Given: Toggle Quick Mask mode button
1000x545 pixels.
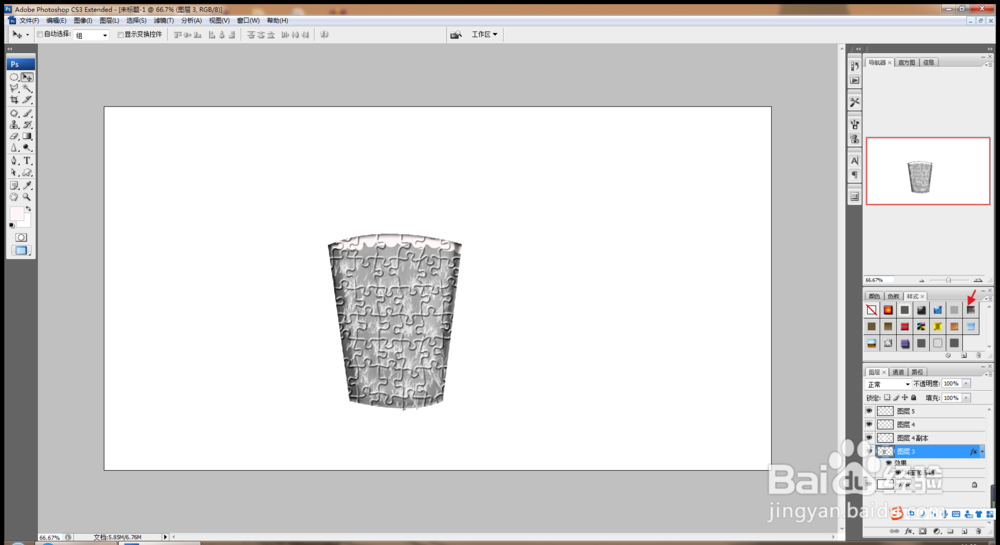Looking at the screenshot, I should click(x=21, y=237).
